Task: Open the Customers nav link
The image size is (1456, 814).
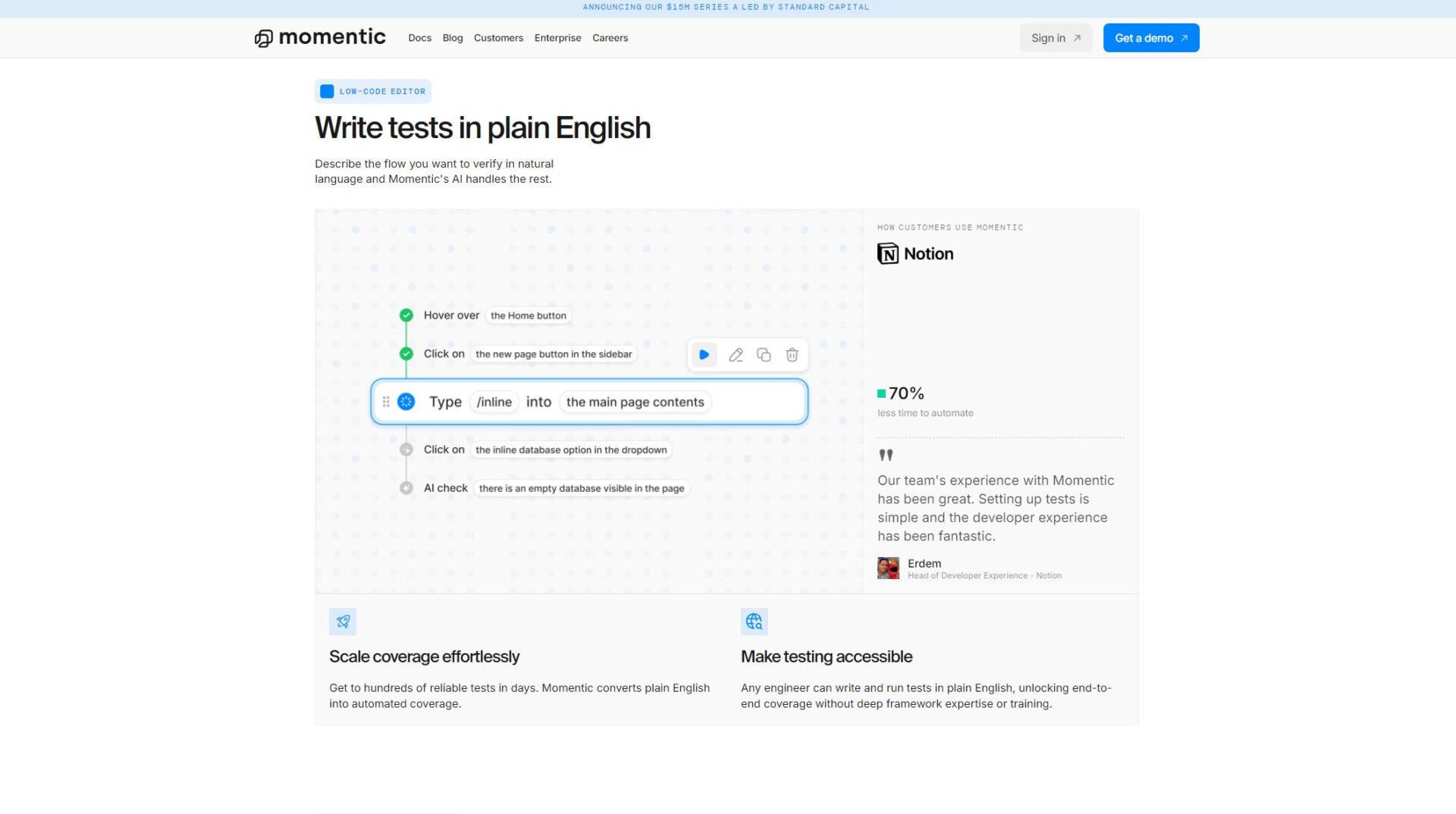Action: [498, 38]
